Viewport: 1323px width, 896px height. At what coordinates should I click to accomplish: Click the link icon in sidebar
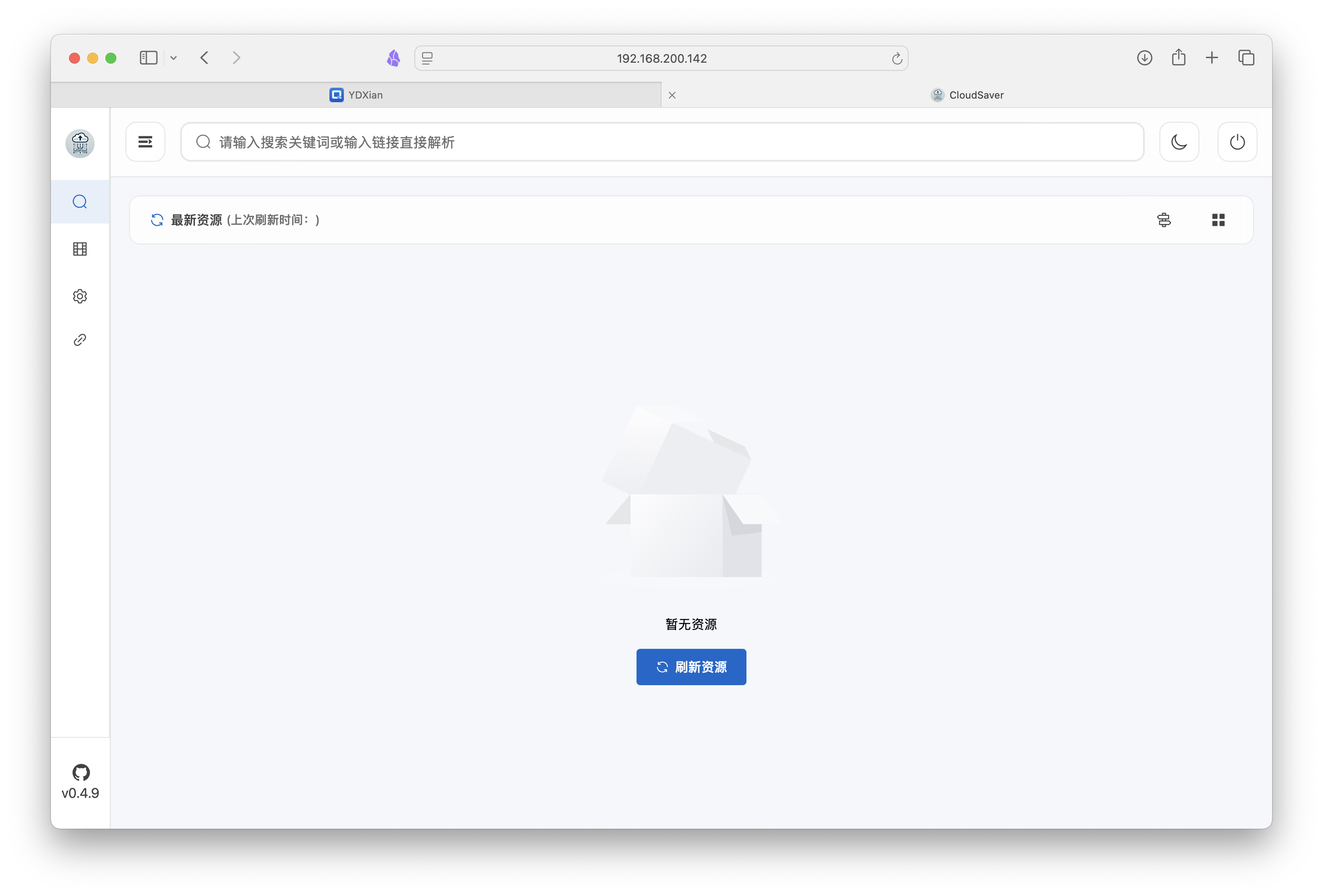(80, 340)
